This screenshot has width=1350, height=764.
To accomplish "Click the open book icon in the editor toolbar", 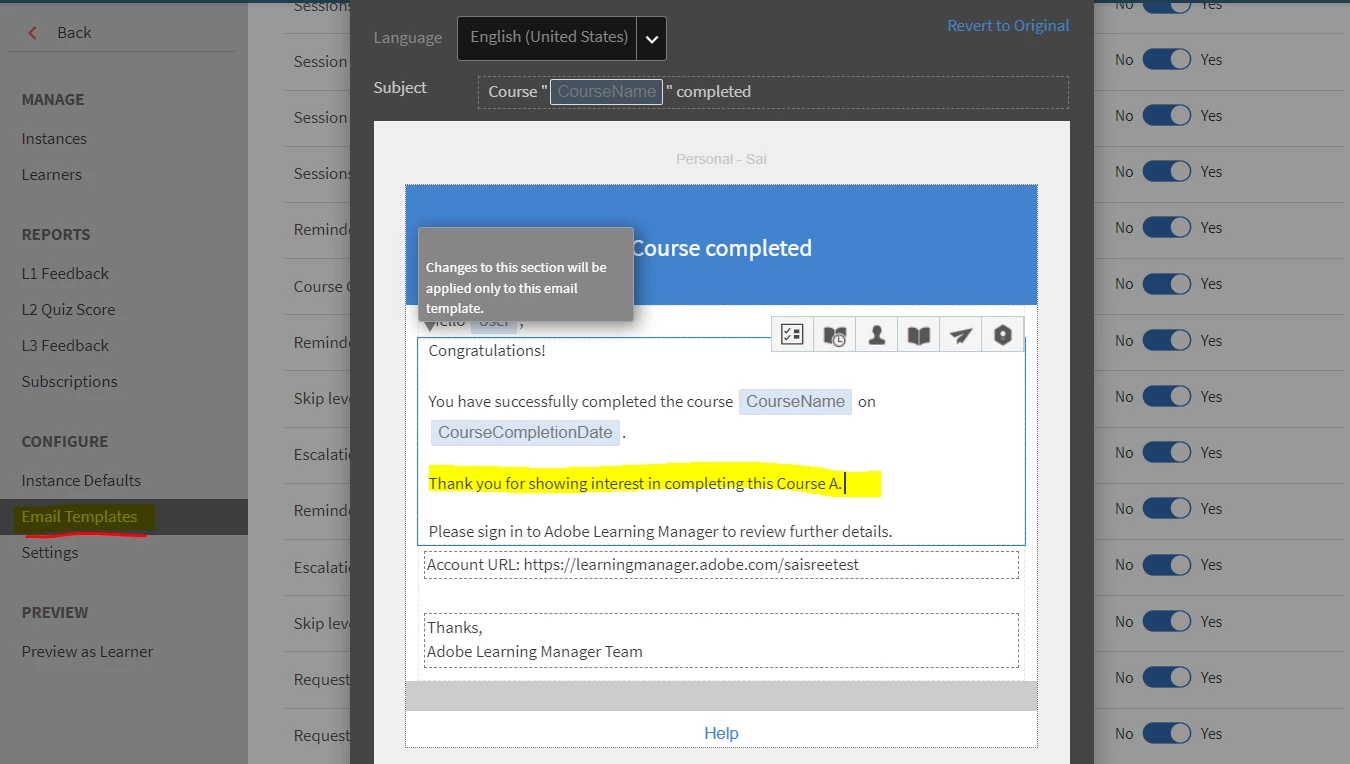I will [919, 335].
